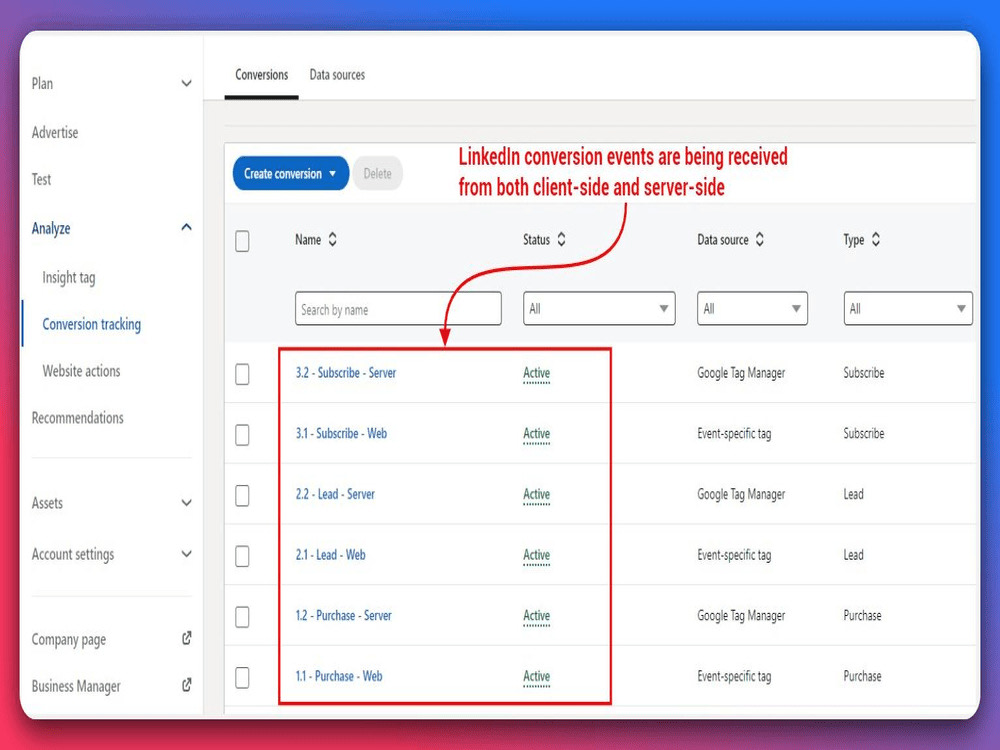Click Active status of 2.1 - Lead - Web
The height and width of the screenshot is (750, 1000).
[536, 555]
